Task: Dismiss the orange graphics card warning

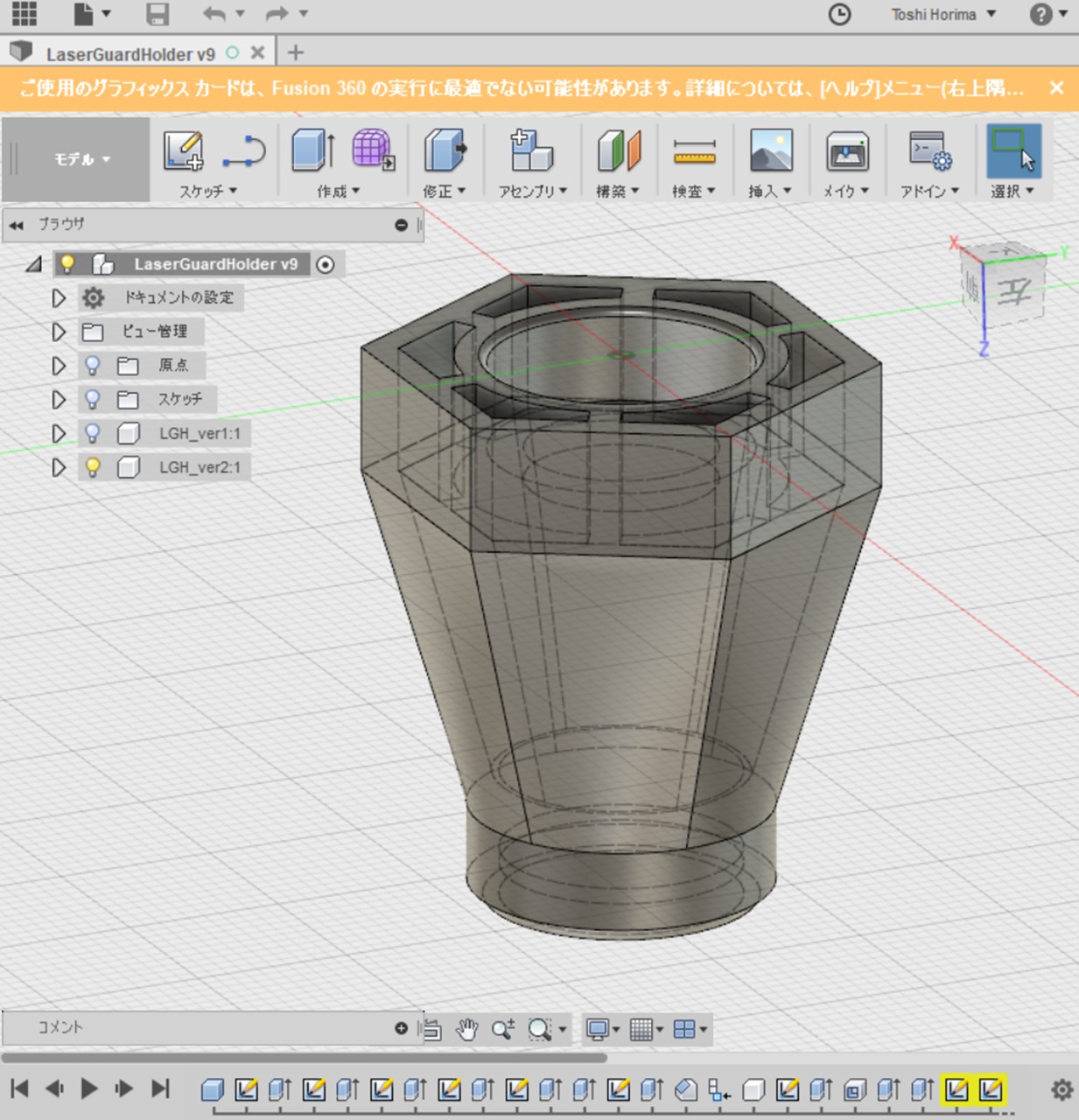Action: pyautogui.click(x=1056, y=88)
